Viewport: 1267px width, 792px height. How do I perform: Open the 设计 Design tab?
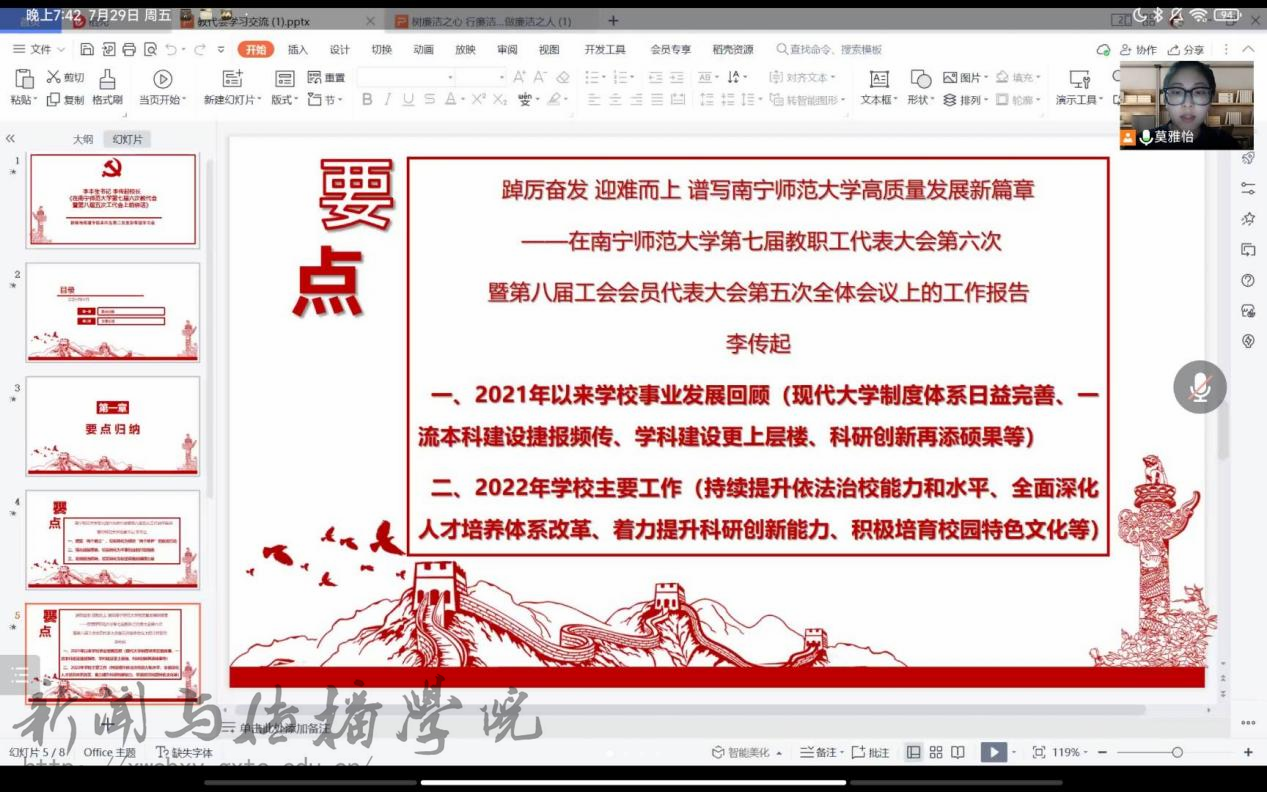[340, 49]
